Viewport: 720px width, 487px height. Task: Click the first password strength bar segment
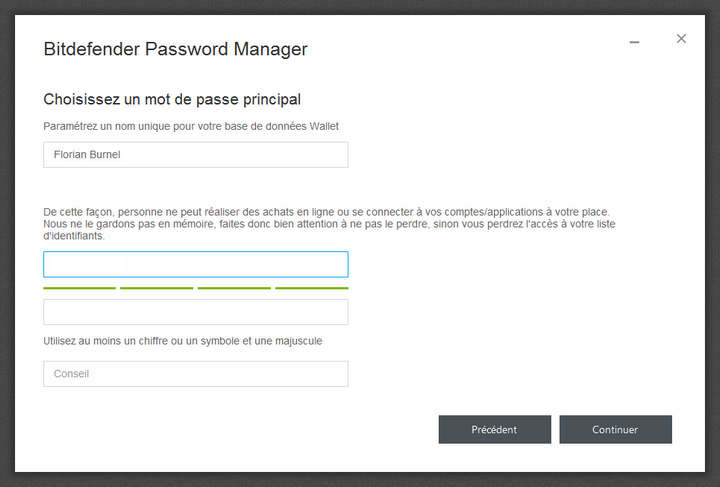79,288
